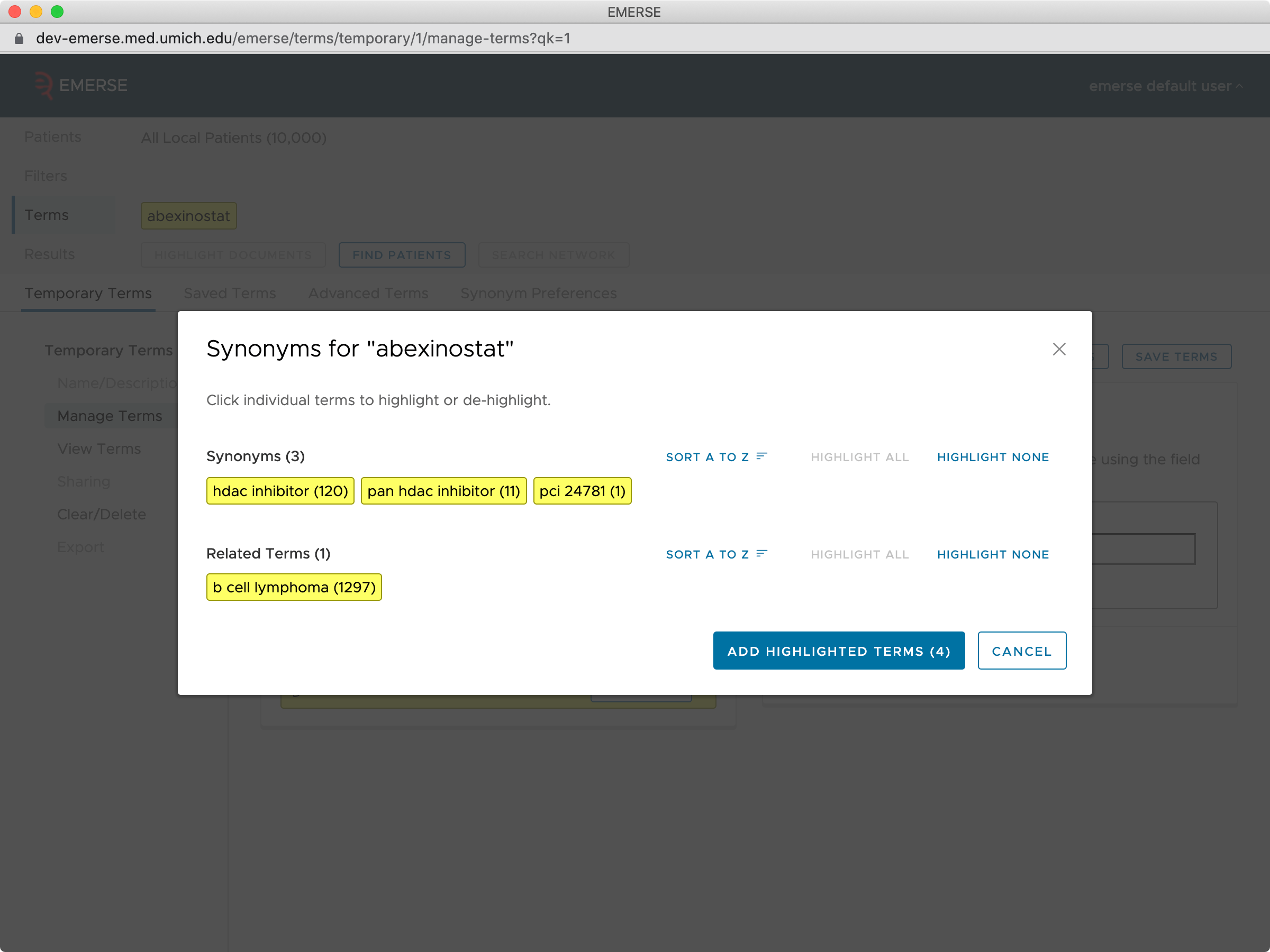This screenshot has width=1270, height=952.
Task: Sort Related Terms A to Z
Action: pos(707,554)
